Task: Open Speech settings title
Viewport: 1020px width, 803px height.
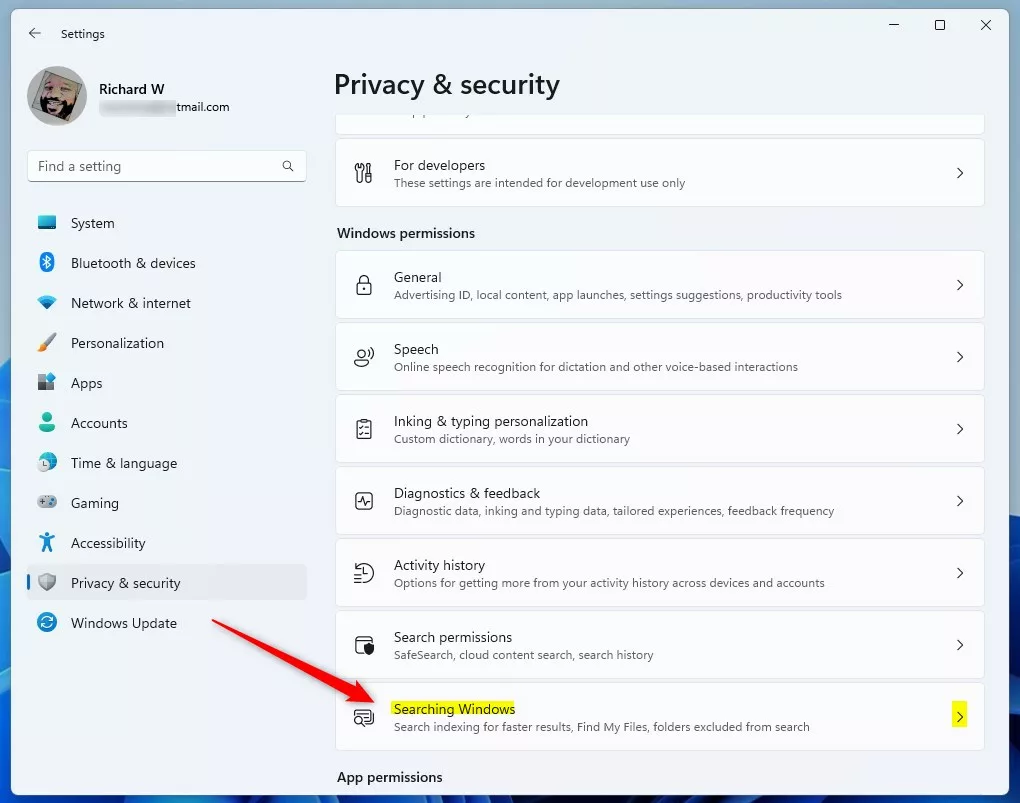Action: pyautogui.click(x=416, y=349)
